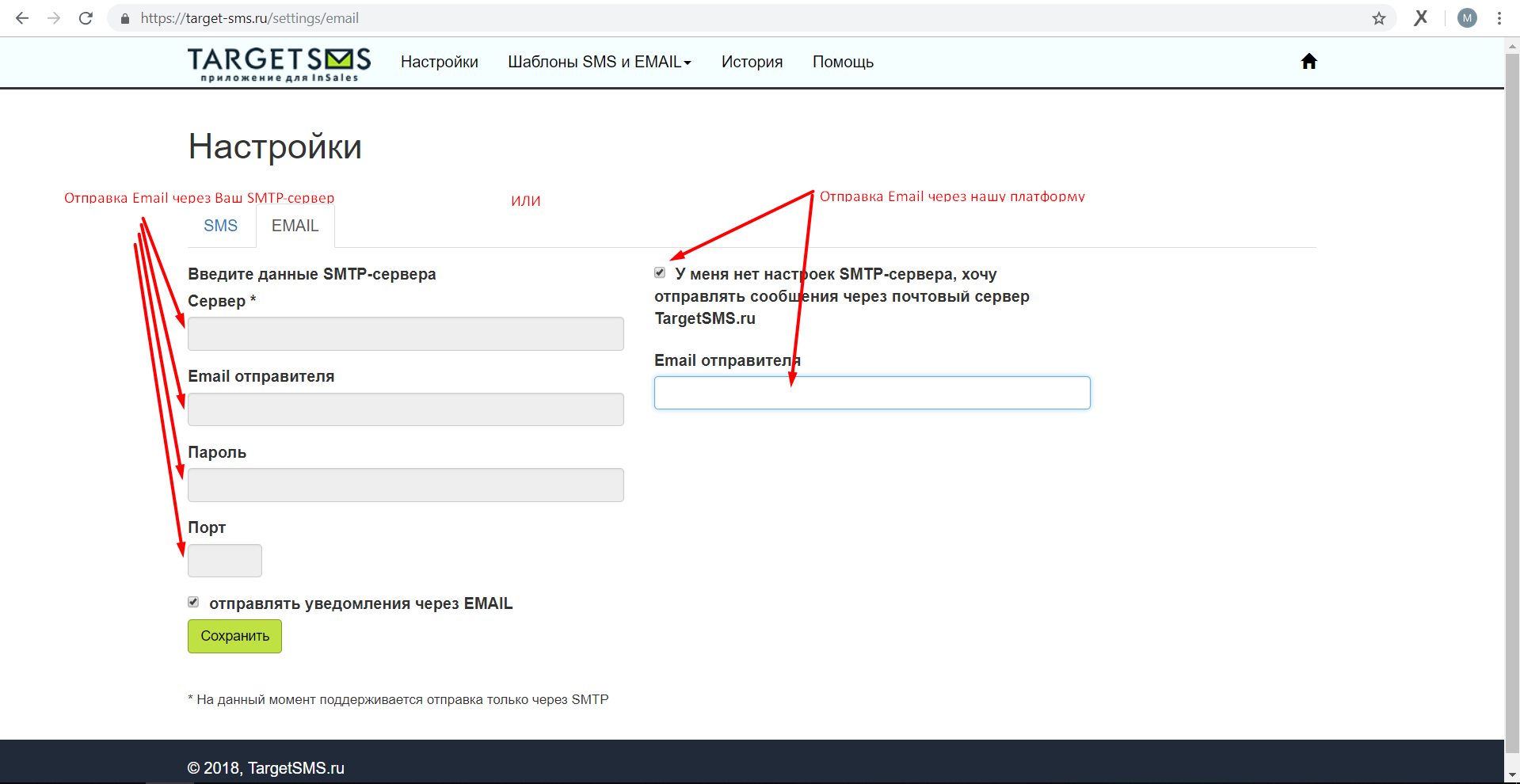This screenshot has width=1520, height=784.
Task: Click the padlock site security icon
Action: pos(124,18)
